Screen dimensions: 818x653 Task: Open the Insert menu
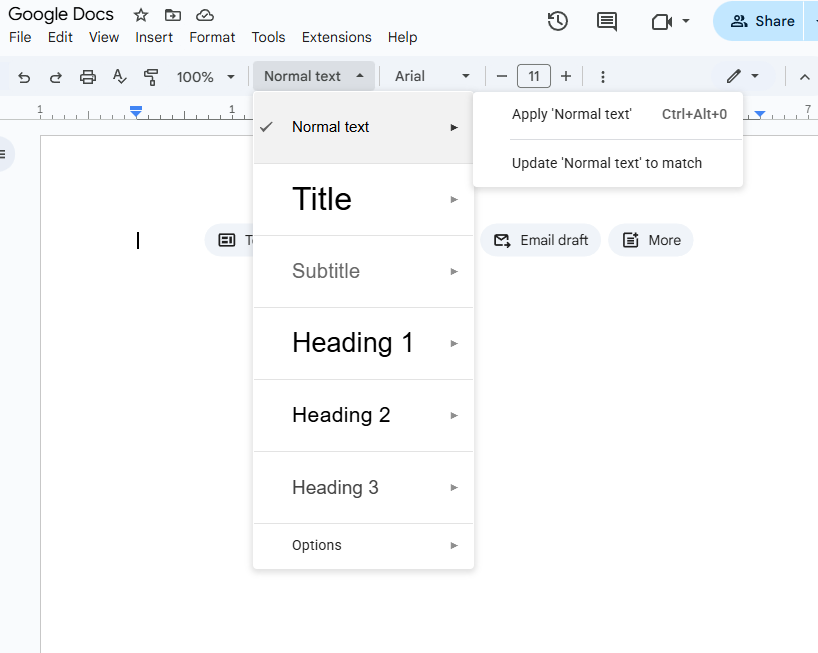pyautogui.click(x=154, y=37)
